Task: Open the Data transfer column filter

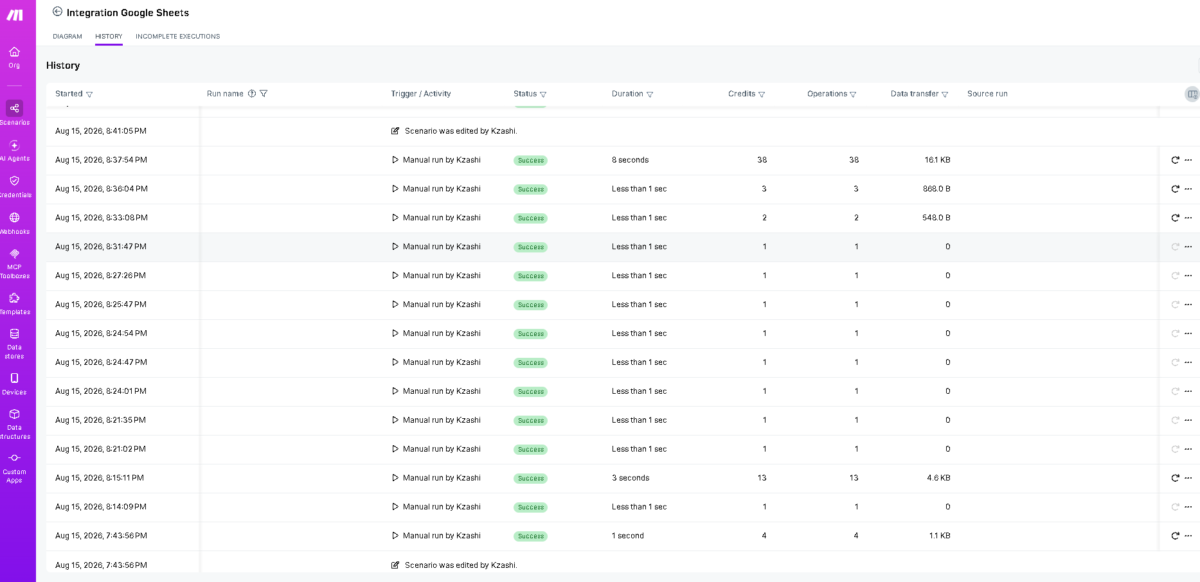Action: click(945, 94)
